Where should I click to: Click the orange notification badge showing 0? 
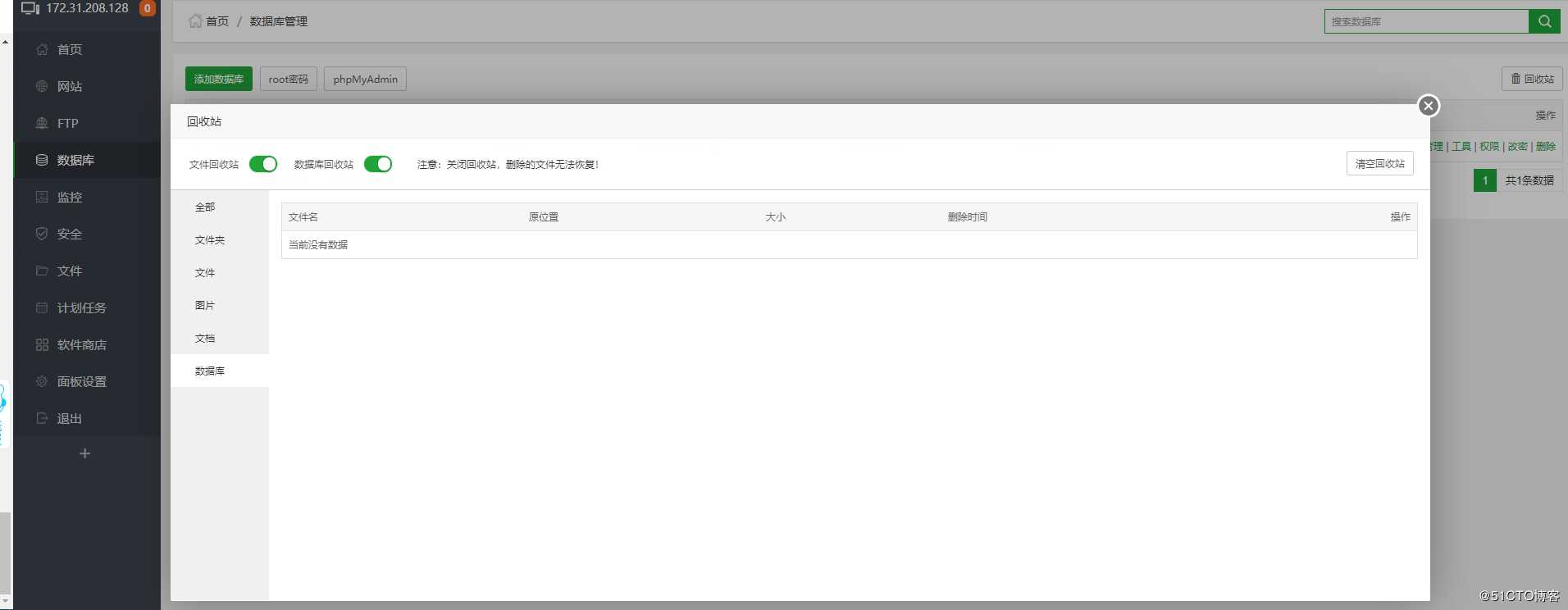pos(148,8)
